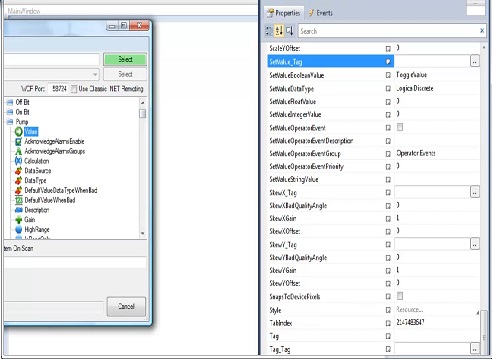Enable Use Classic .NET Remoting checkbox

point(74,89)
